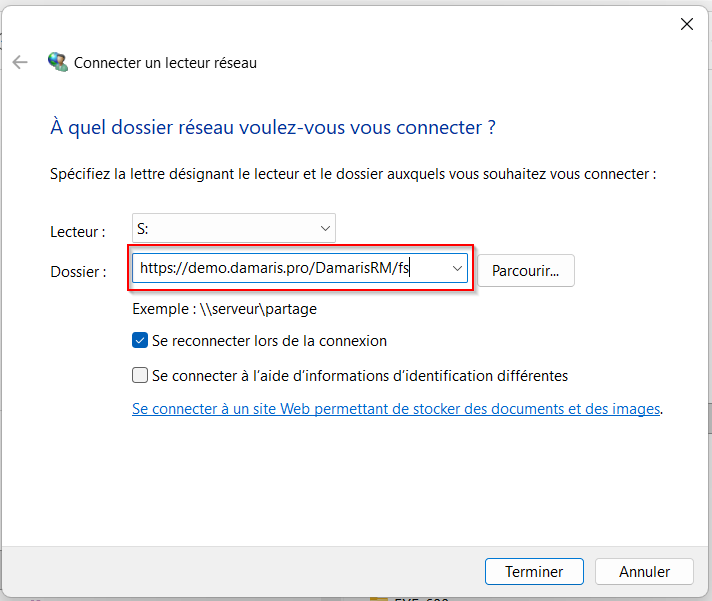The image size is (712, 601).
Task: Click the Se reconnecter lors de la connexion label text
Action: pyautogui.click(x=269, y=341)
